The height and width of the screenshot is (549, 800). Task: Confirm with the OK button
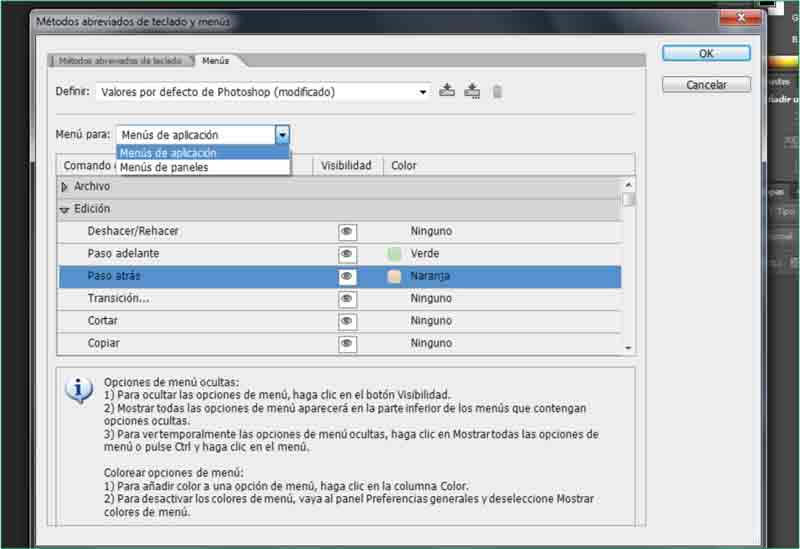coord(706,54)
